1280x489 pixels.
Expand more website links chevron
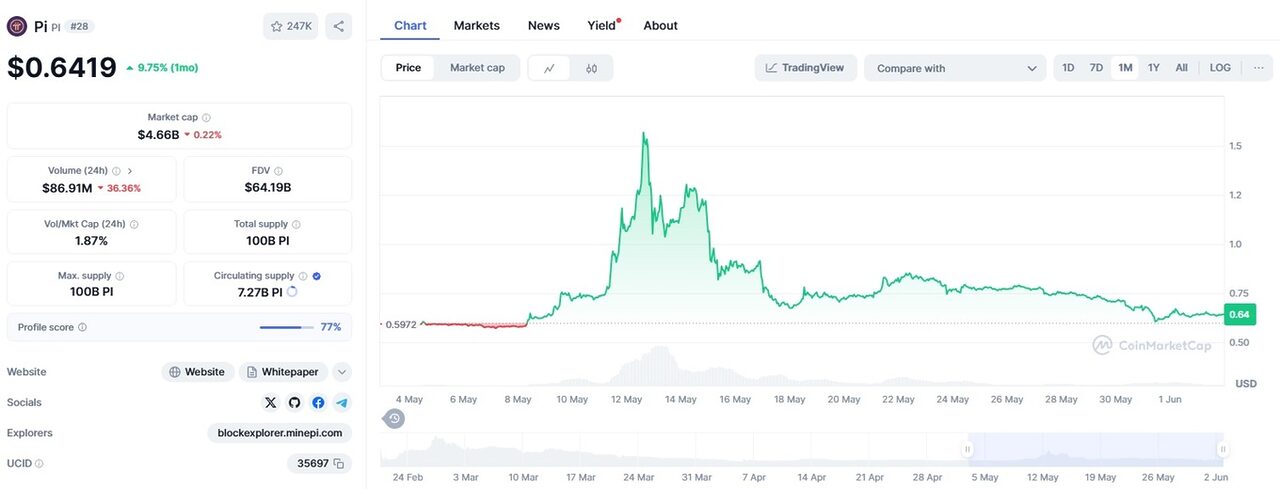342,372
